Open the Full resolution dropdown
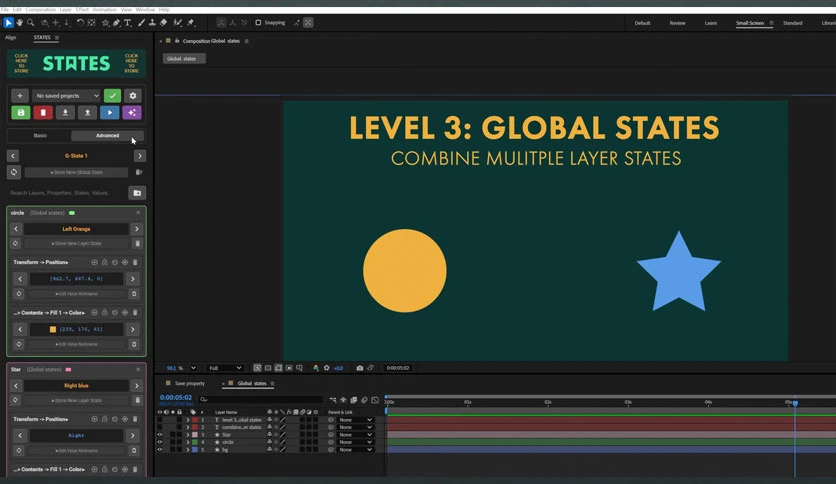Screen dimensions: 836x484 pyautogui.click(x=225, y=368)
